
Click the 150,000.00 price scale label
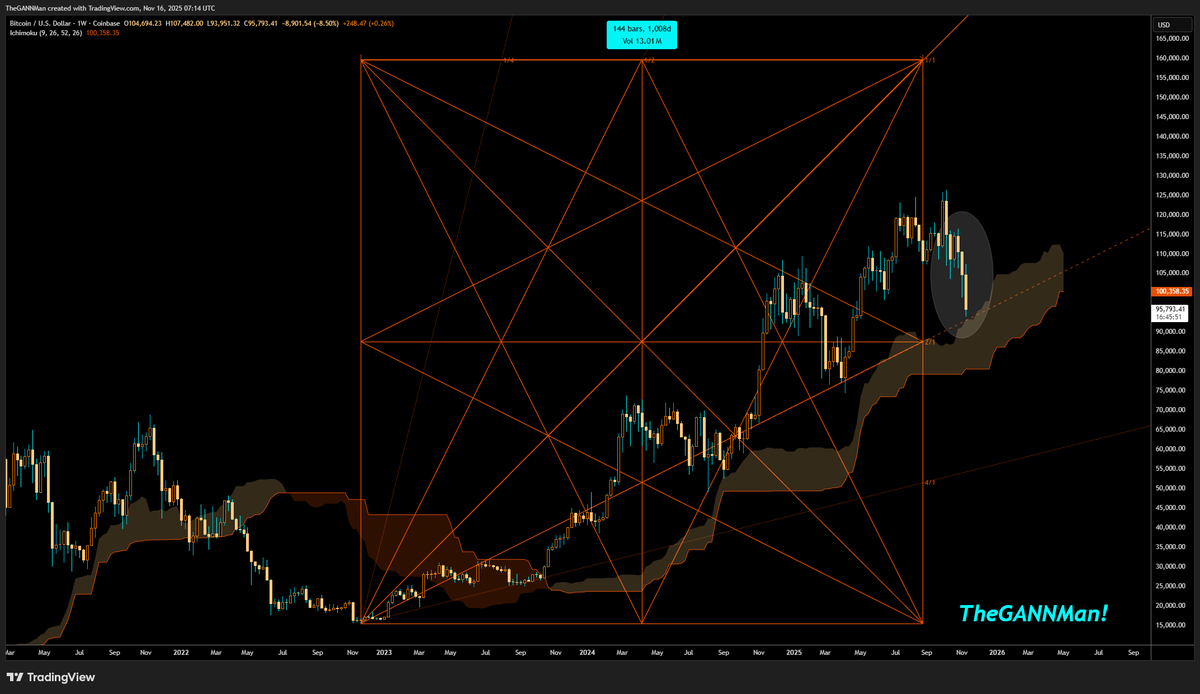click(x=1172, y=97)
